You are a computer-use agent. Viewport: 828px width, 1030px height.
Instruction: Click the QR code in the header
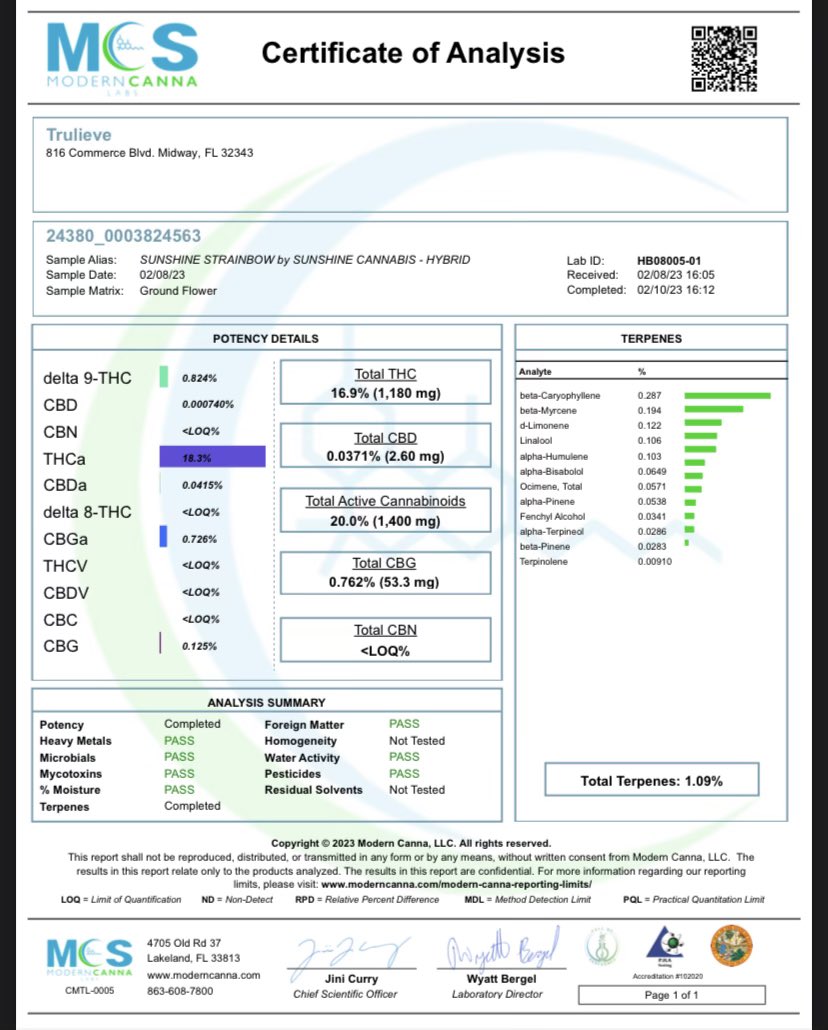click(x=724, y=58)
